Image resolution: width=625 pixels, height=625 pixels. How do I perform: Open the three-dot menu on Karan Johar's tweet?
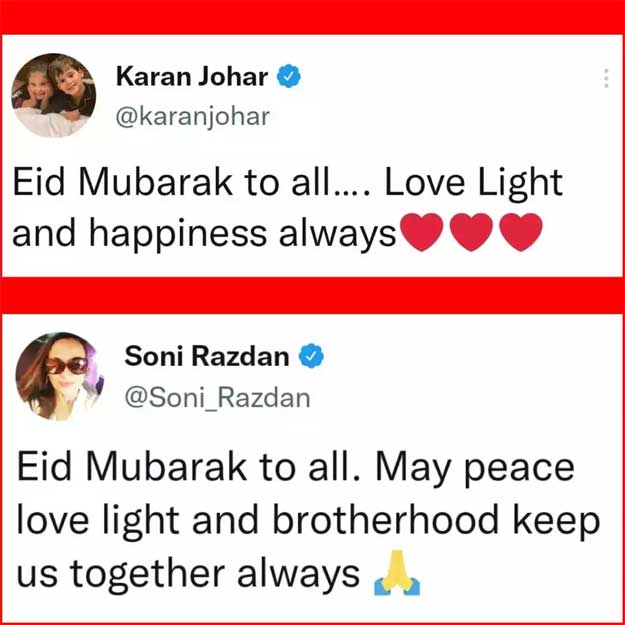coord(606,79)
